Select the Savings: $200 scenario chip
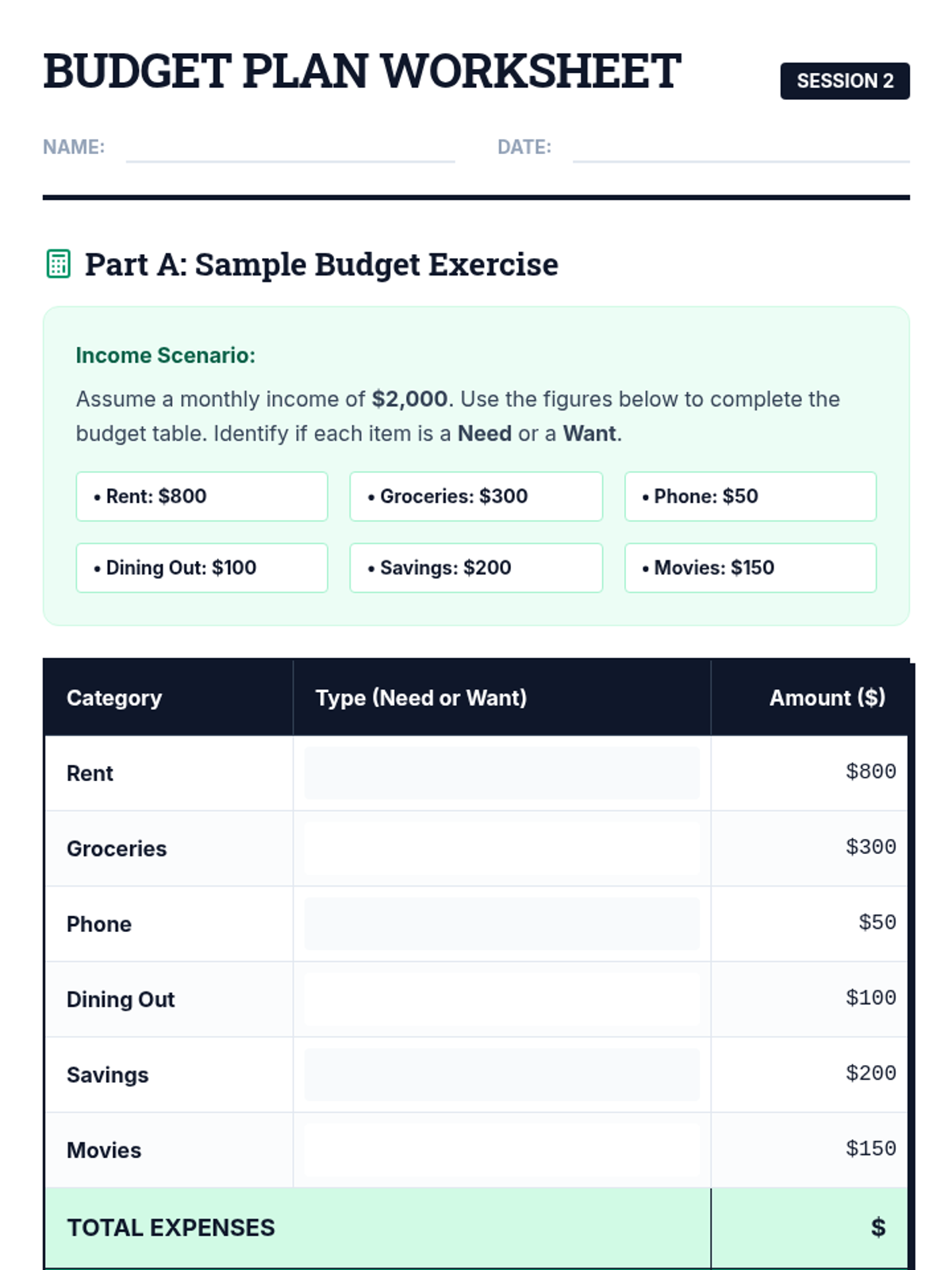Screen dimensions: 952x1270 point(476,568)
